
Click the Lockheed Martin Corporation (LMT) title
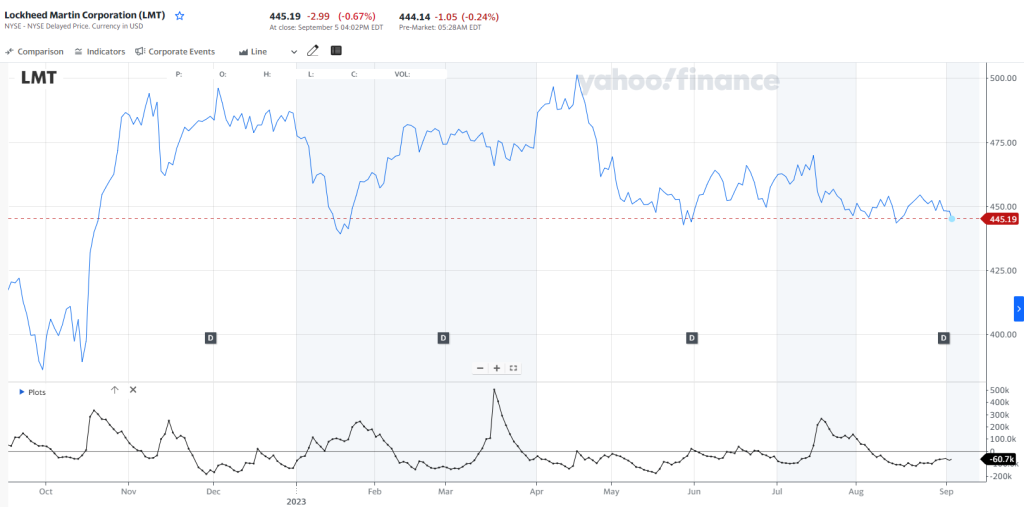pyautogui.click(x=85, y=16)
